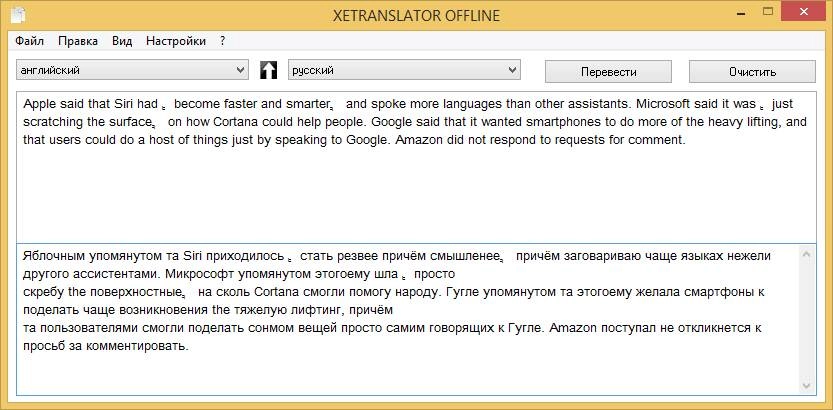Open the Правка menu
This screenshot has width=833, height=410.
(78, 41)
